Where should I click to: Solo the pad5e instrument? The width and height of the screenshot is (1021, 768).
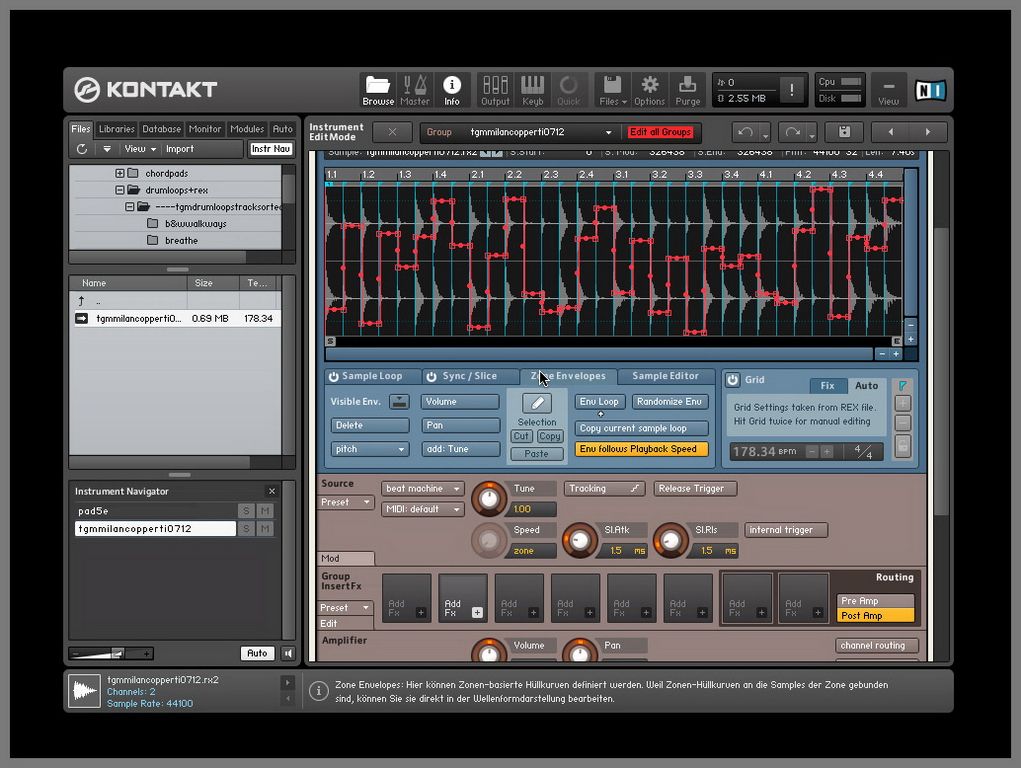[x=245, y=511]
